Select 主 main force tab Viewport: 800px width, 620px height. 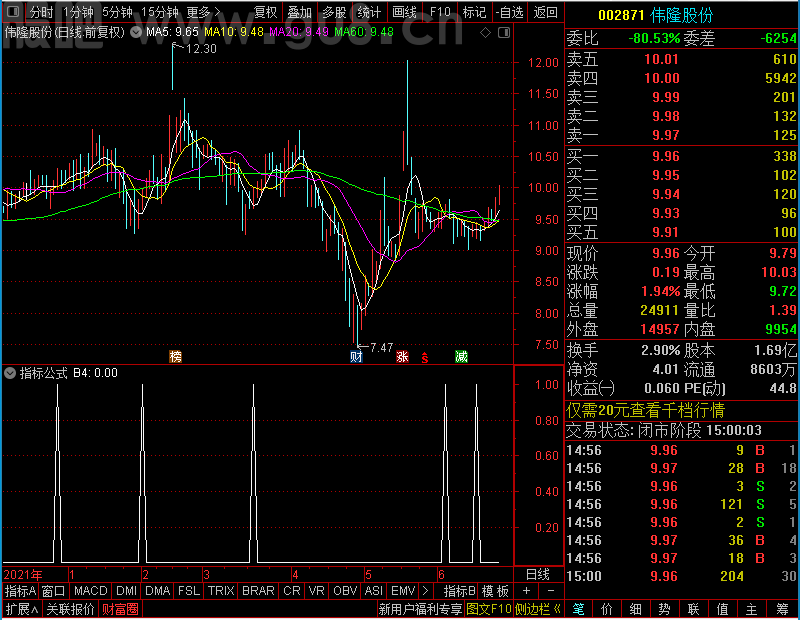pos(752,609)
